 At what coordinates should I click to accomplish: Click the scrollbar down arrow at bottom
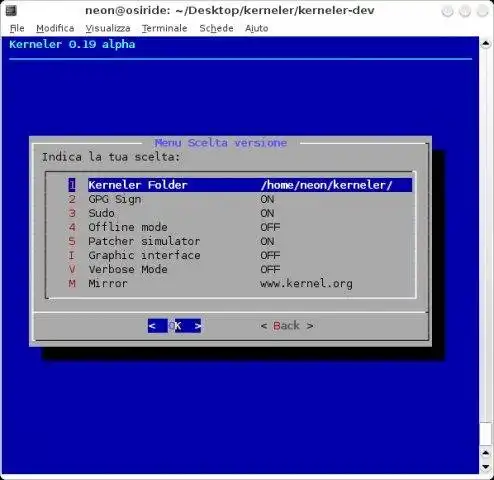(x=486, y=467)
